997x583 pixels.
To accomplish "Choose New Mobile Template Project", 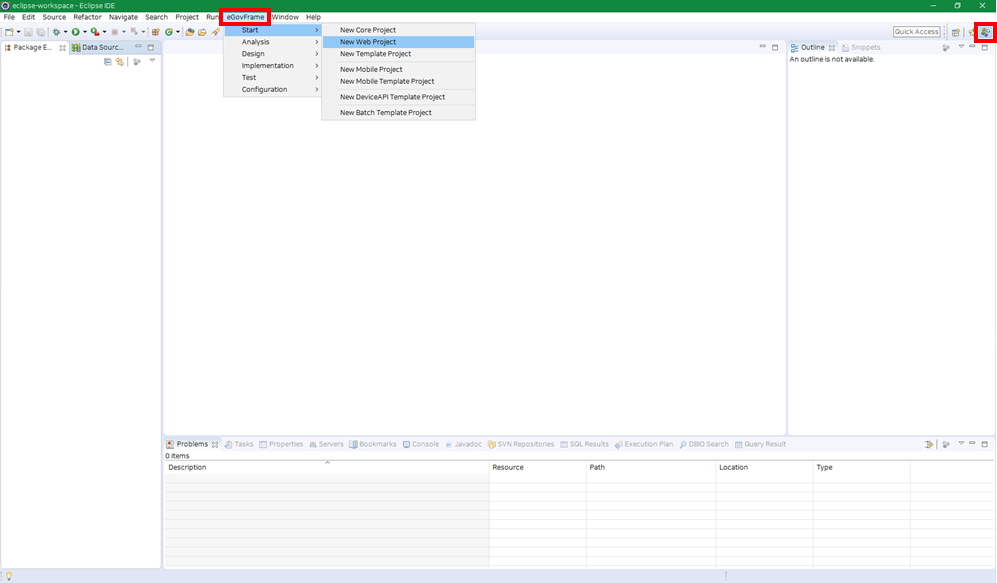I will point(399,81).
